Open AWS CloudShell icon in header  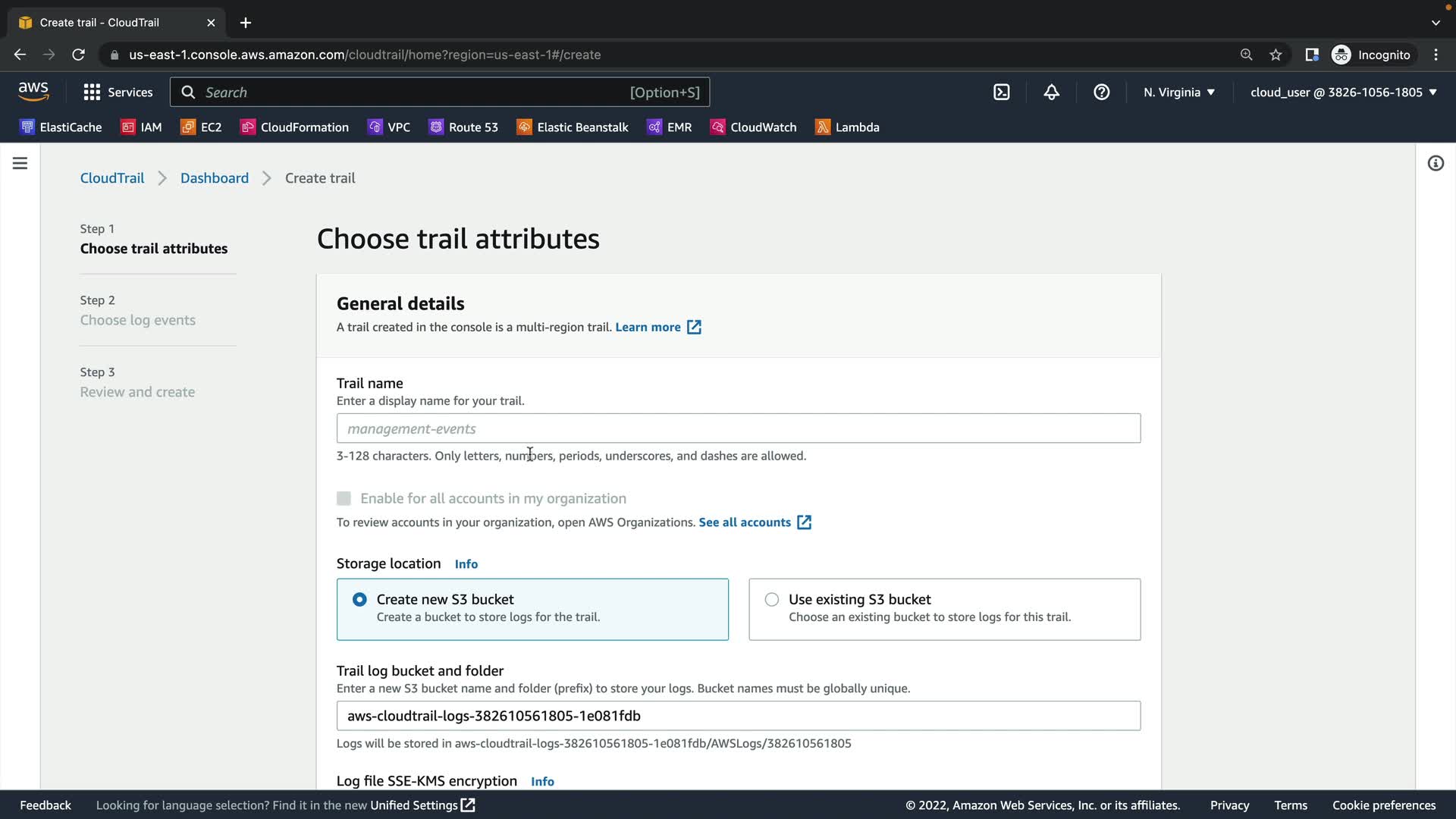point(1001,93)
